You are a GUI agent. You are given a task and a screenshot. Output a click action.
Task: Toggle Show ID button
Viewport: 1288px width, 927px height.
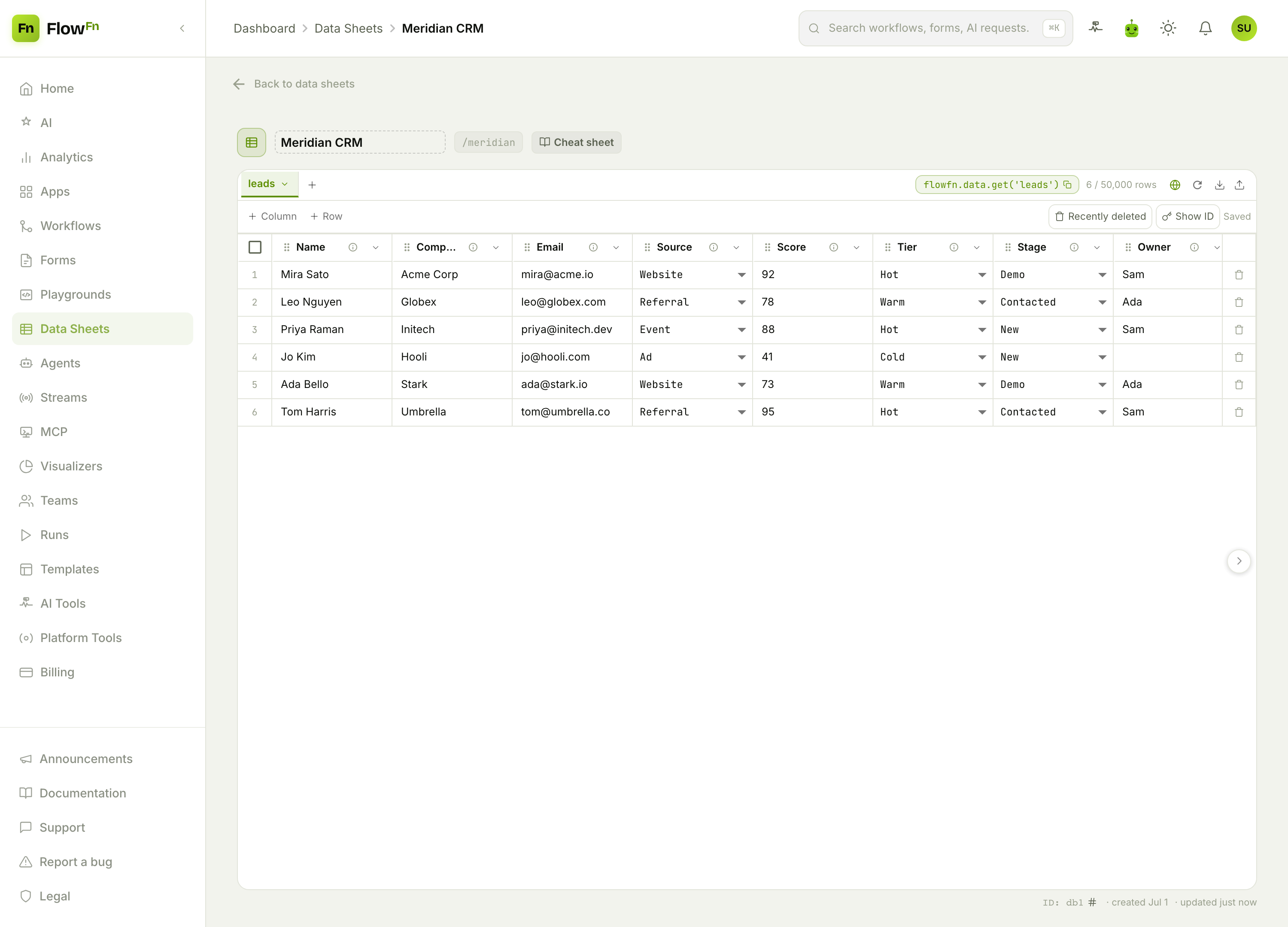click(1187, 216)
